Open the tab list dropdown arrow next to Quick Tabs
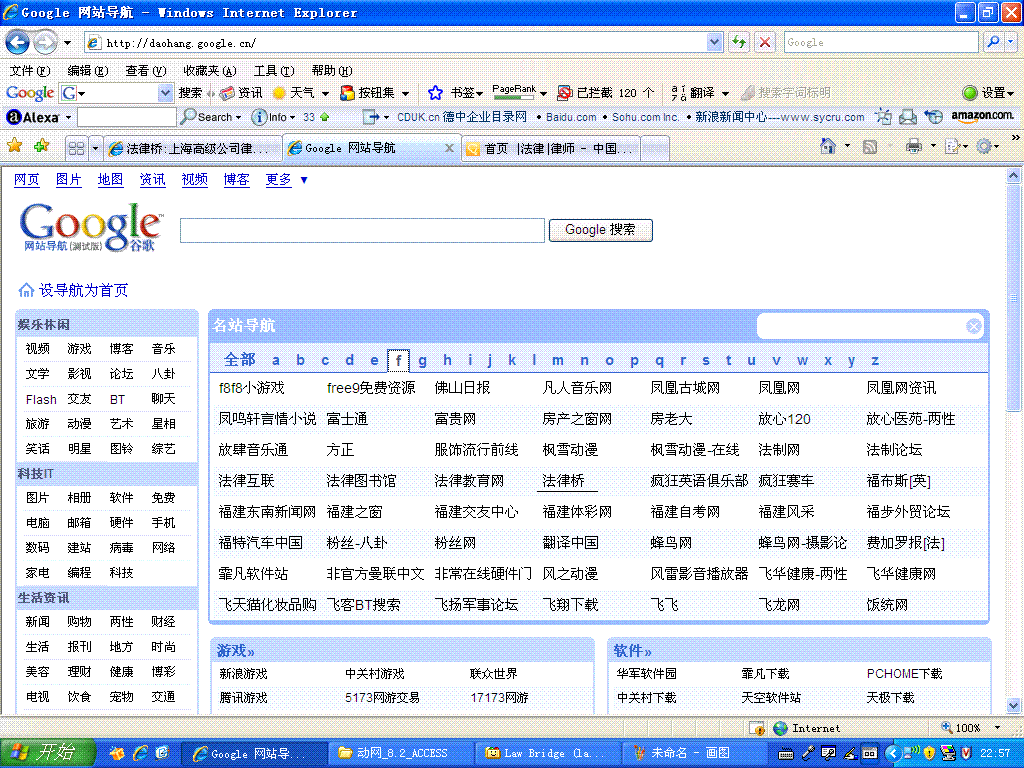The width and height of the screenshot is (1024, 768). point(95,148)
